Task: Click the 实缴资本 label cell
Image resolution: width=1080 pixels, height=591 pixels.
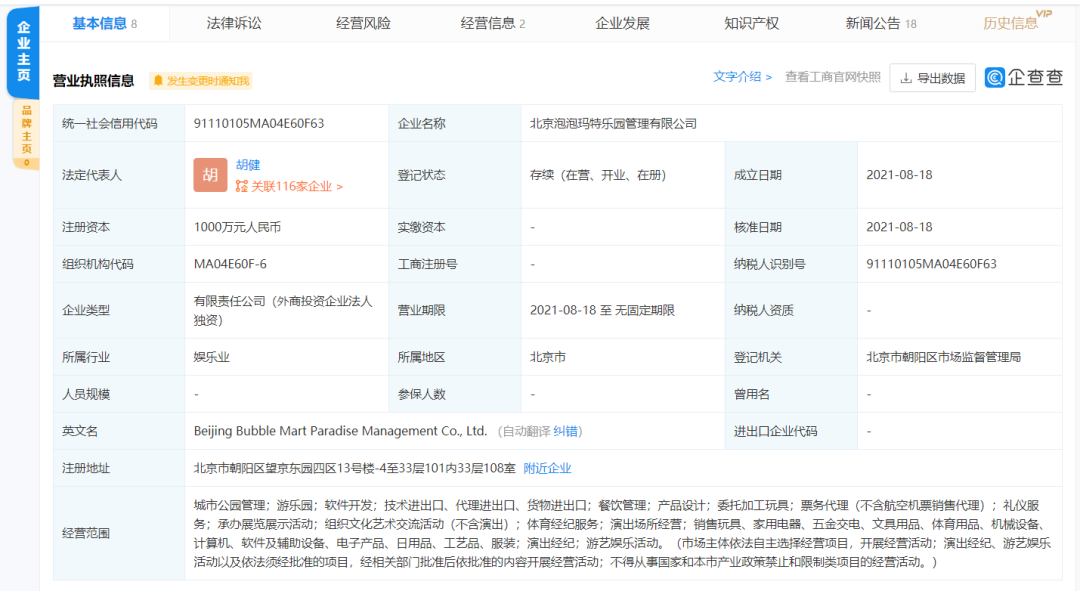Action: pyautogui.click(x=455, y=227)
